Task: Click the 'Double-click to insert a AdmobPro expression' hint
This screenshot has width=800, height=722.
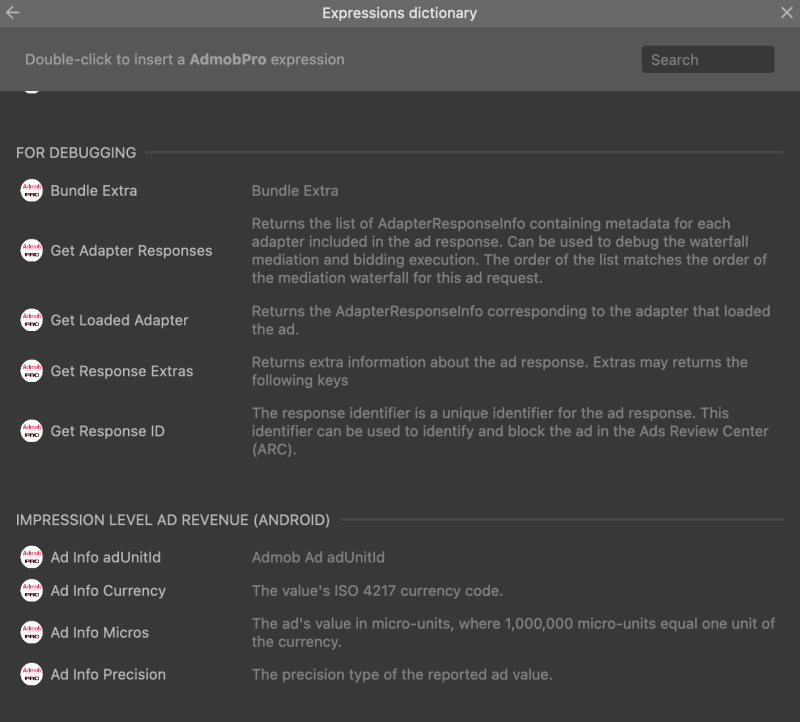Action: [185, 60]
